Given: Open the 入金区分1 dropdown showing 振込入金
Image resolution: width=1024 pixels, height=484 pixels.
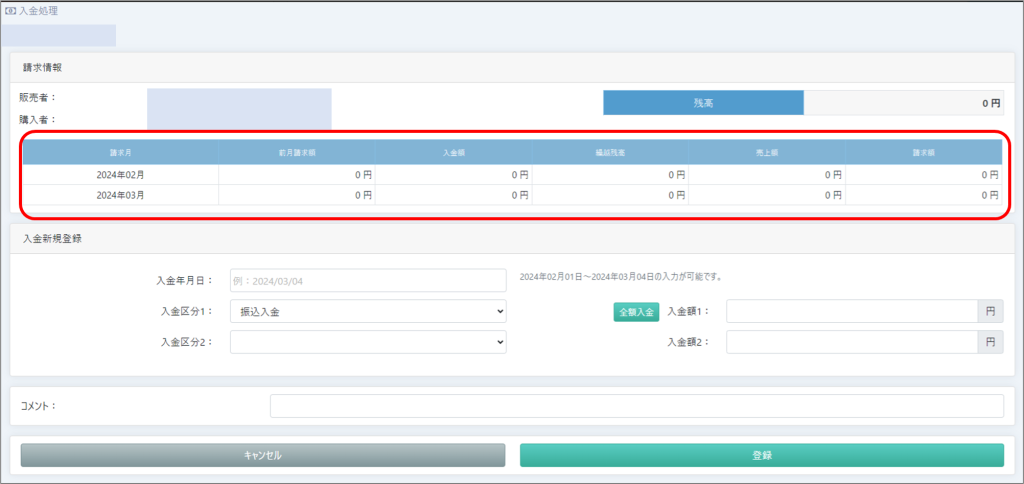Looking at the screenshot, I should click(368, 312).
